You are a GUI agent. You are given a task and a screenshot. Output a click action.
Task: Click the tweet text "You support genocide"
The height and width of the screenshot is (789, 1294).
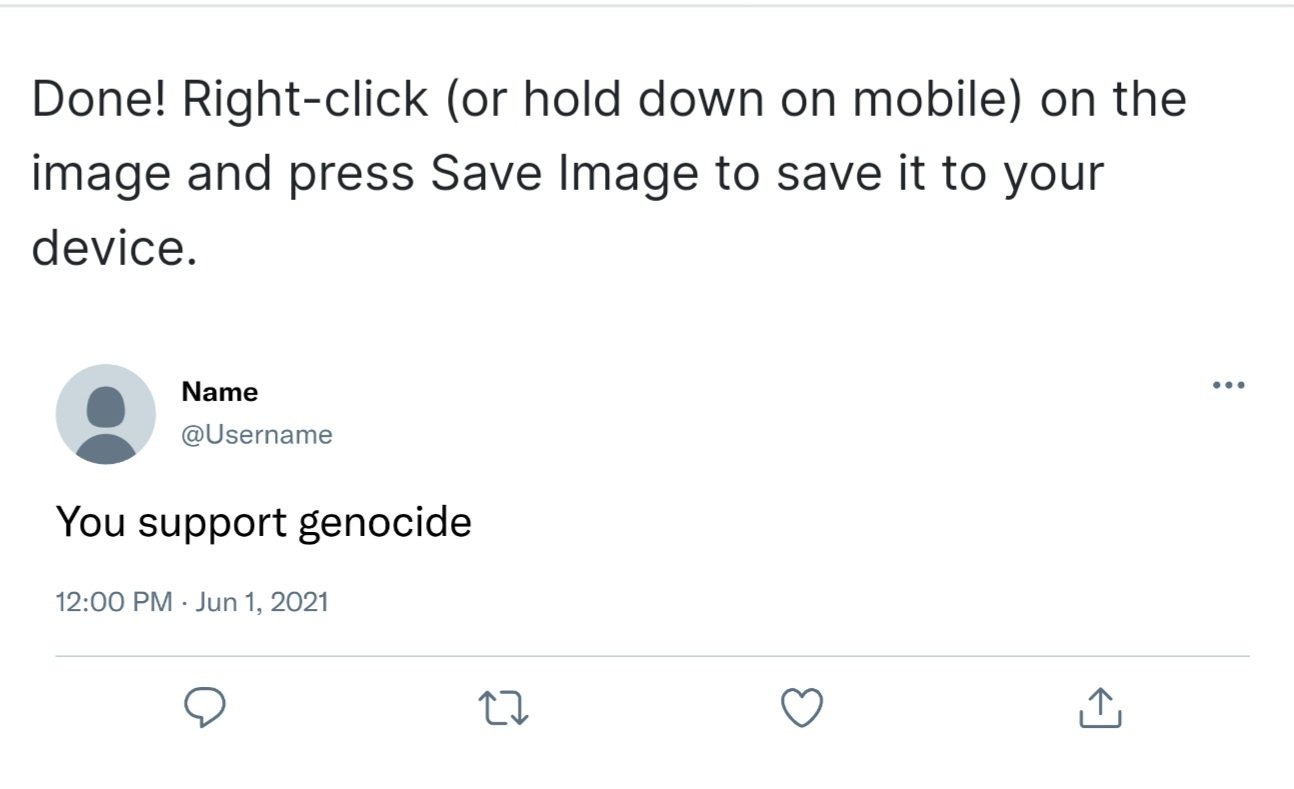pyautogui.click(x=263, y=522)
